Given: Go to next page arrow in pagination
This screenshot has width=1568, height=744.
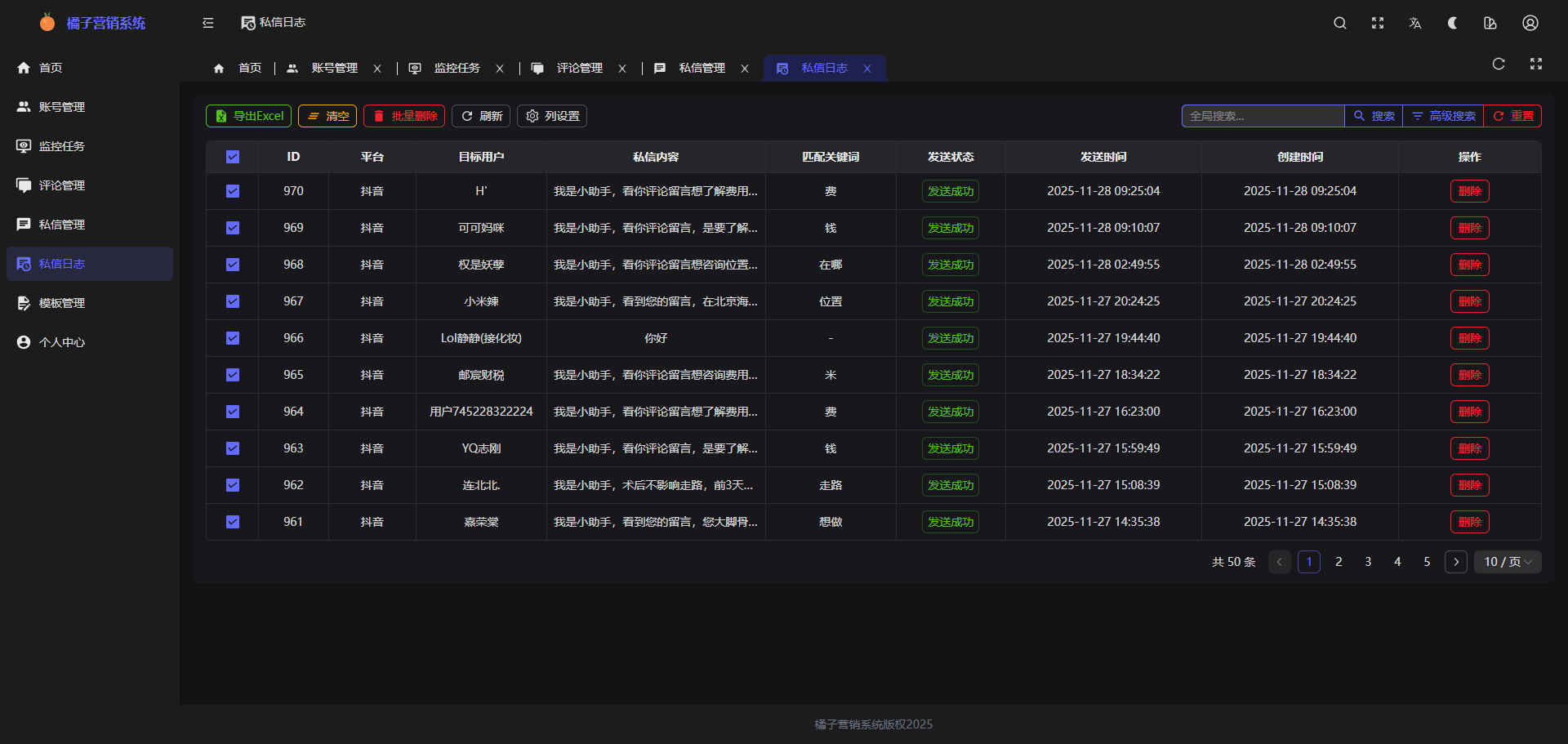Looking at the screenshot, I should pyautogui.click(x=1456, y=562).
